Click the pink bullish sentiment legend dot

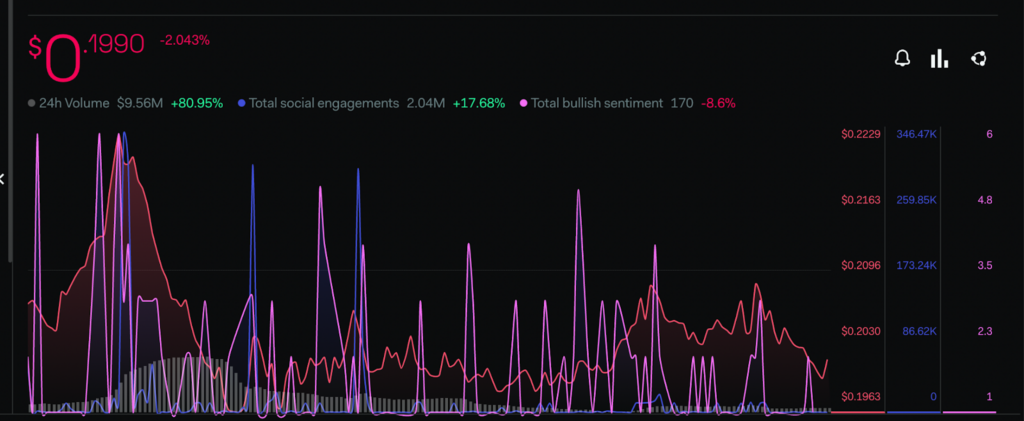pos(524,103)
